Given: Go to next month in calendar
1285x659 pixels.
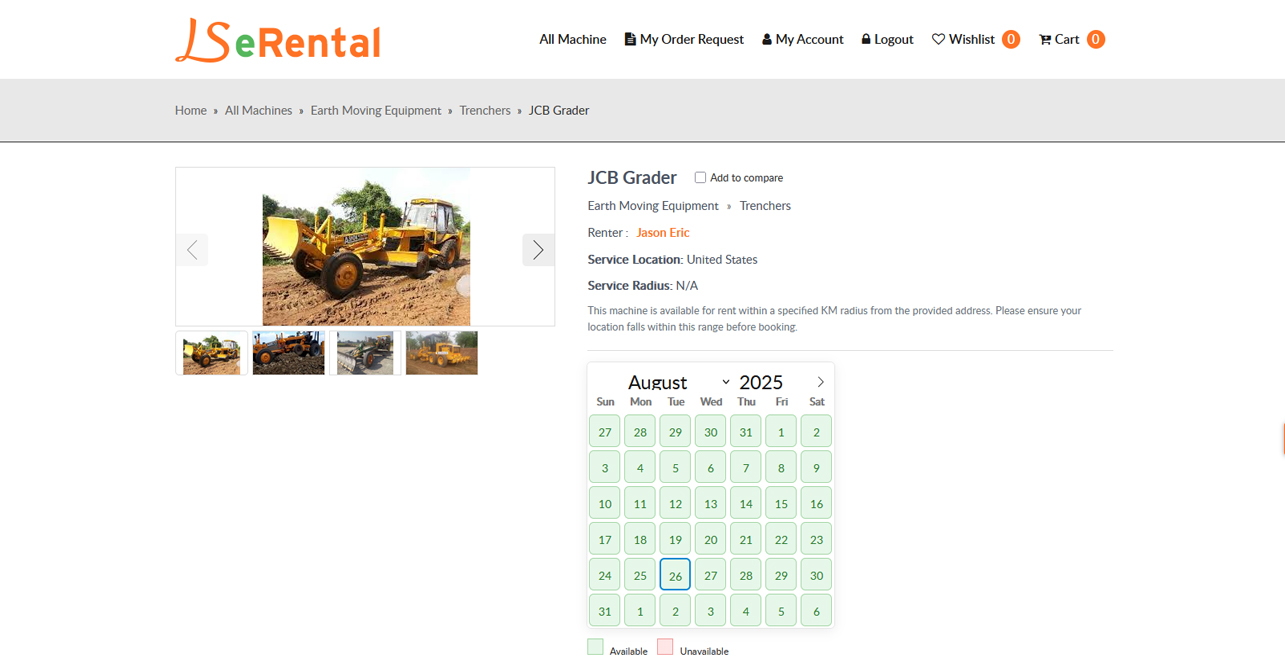Looking at the screenshot, I should click(820, 382).
